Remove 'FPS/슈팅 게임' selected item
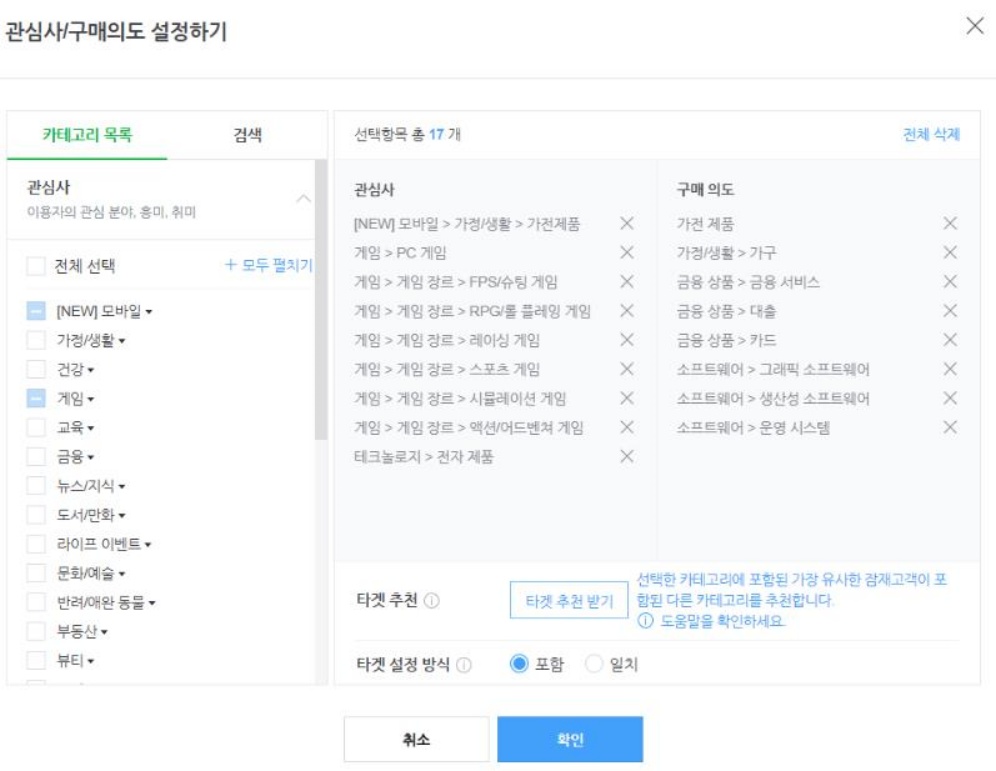This screenshot has width=996, height=771. point(626,282)
